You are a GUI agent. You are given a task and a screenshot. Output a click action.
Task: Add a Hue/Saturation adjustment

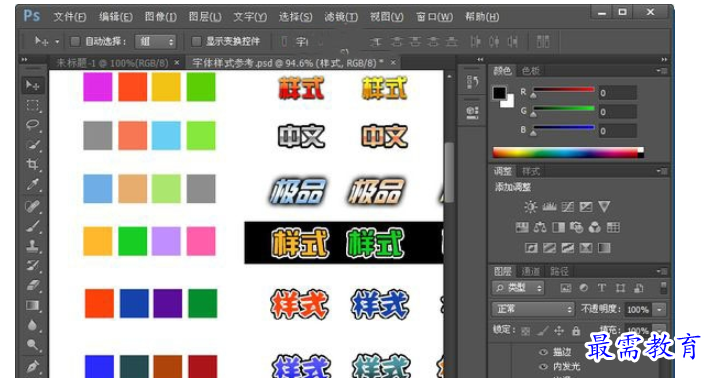pyautogui.click(x=522, y=227)
